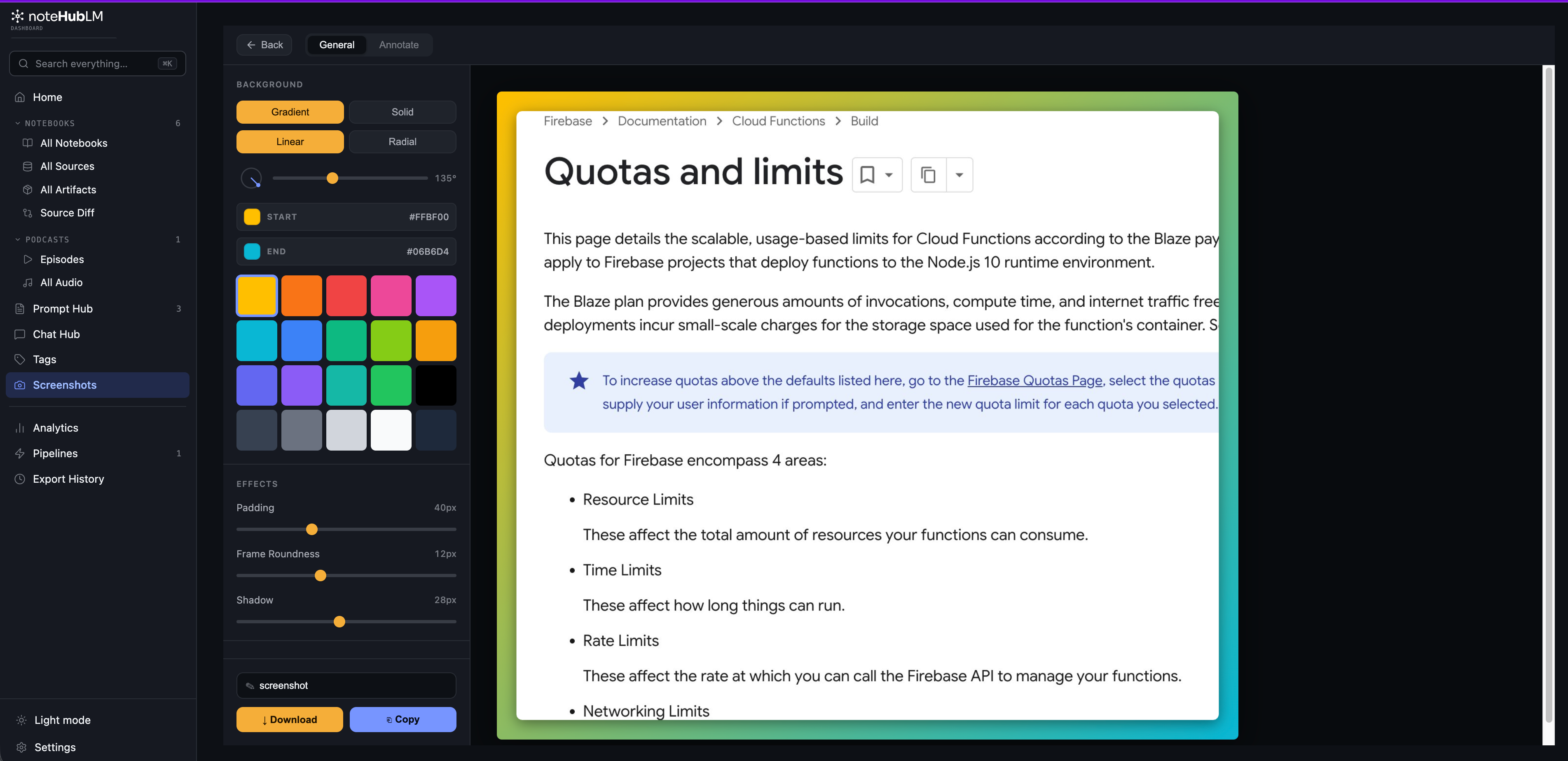
Task: Open Screenshots in the sidebar
Action: pyautogui.click(x=97, y=385)
